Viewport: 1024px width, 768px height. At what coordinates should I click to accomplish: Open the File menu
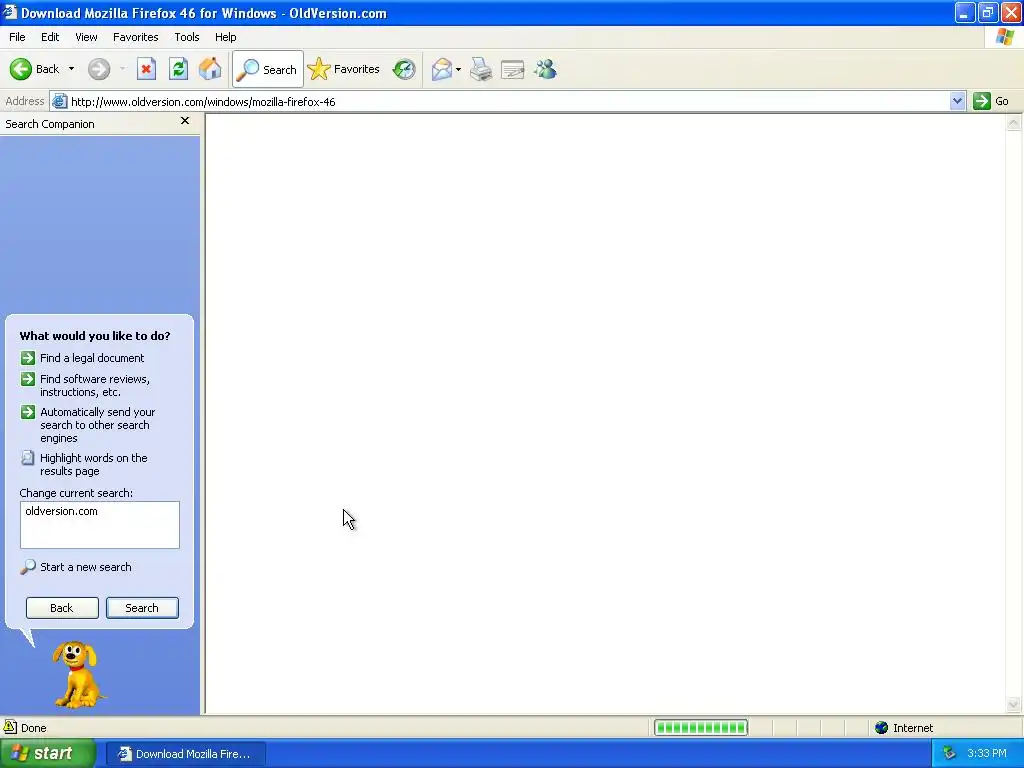coord(18,37)
